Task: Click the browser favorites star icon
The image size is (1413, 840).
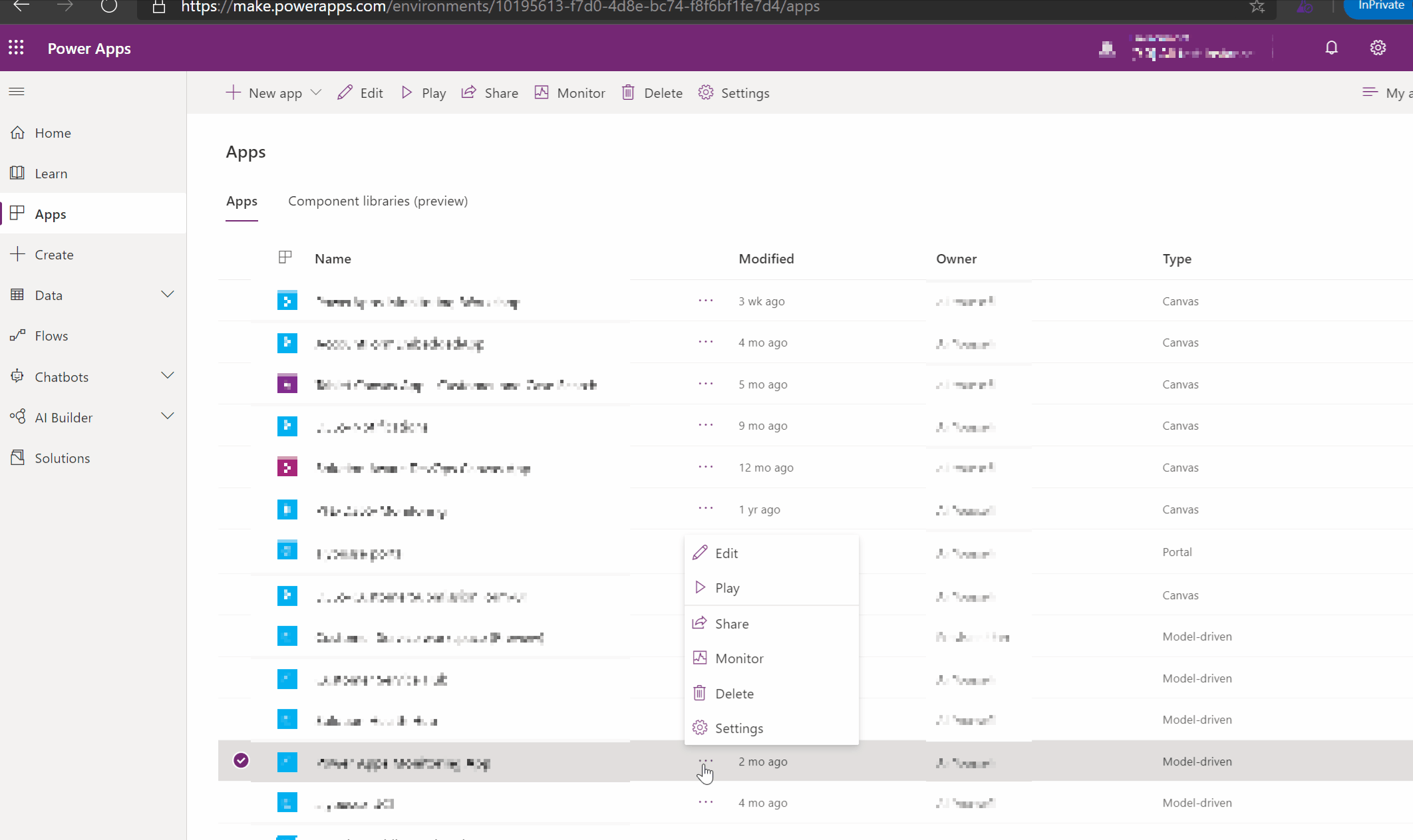Action: coord(1257,7)
